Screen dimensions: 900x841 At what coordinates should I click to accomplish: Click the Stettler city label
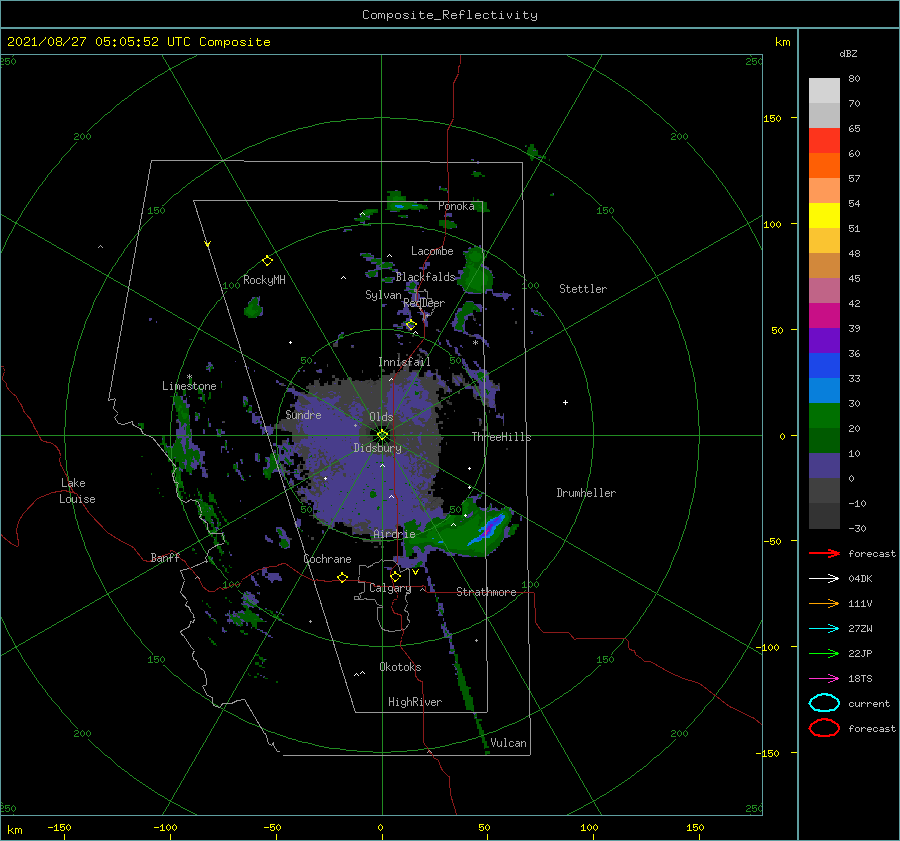click(583, 289)
